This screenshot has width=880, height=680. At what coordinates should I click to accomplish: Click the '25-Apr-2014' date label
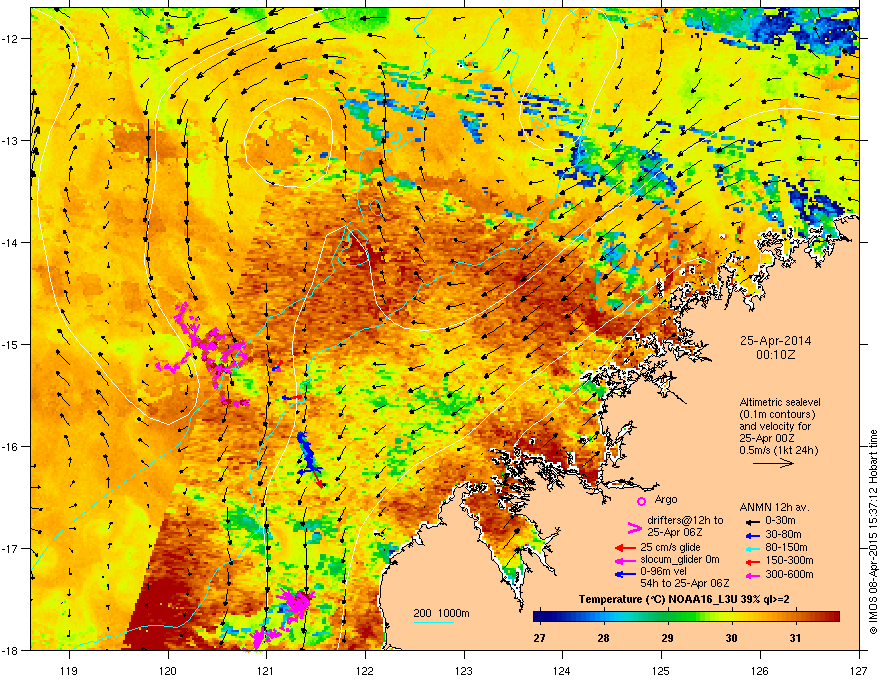[775, 341]
